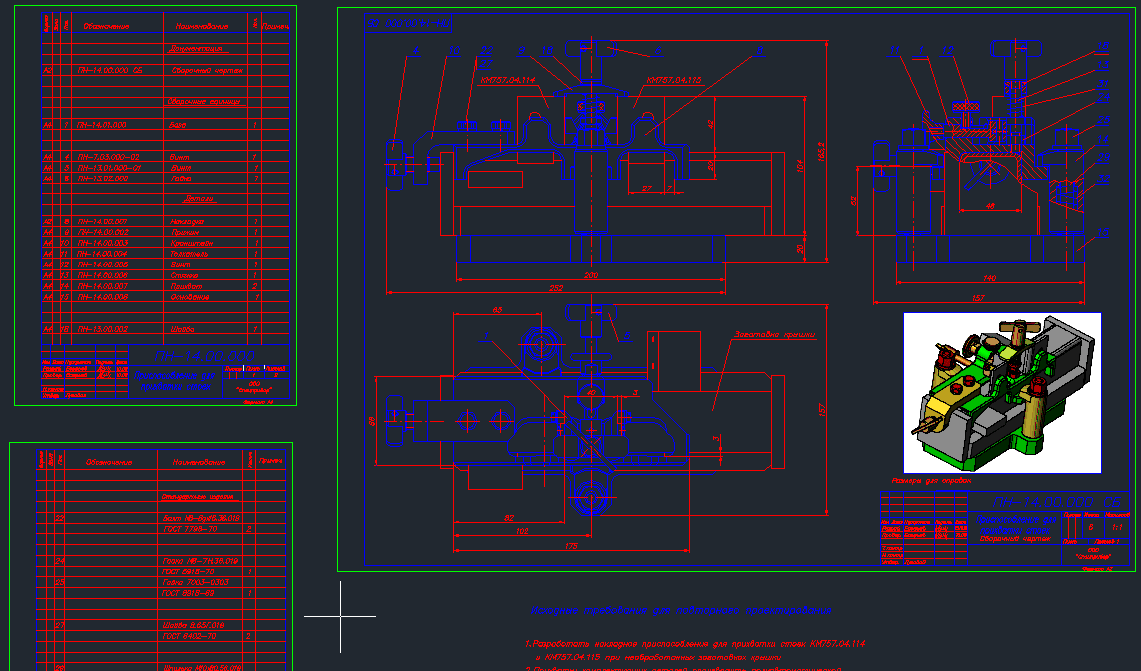
Task: Click "ГОСТ 6402-70" in the standard parts table
Action: [x=189, y=636]
